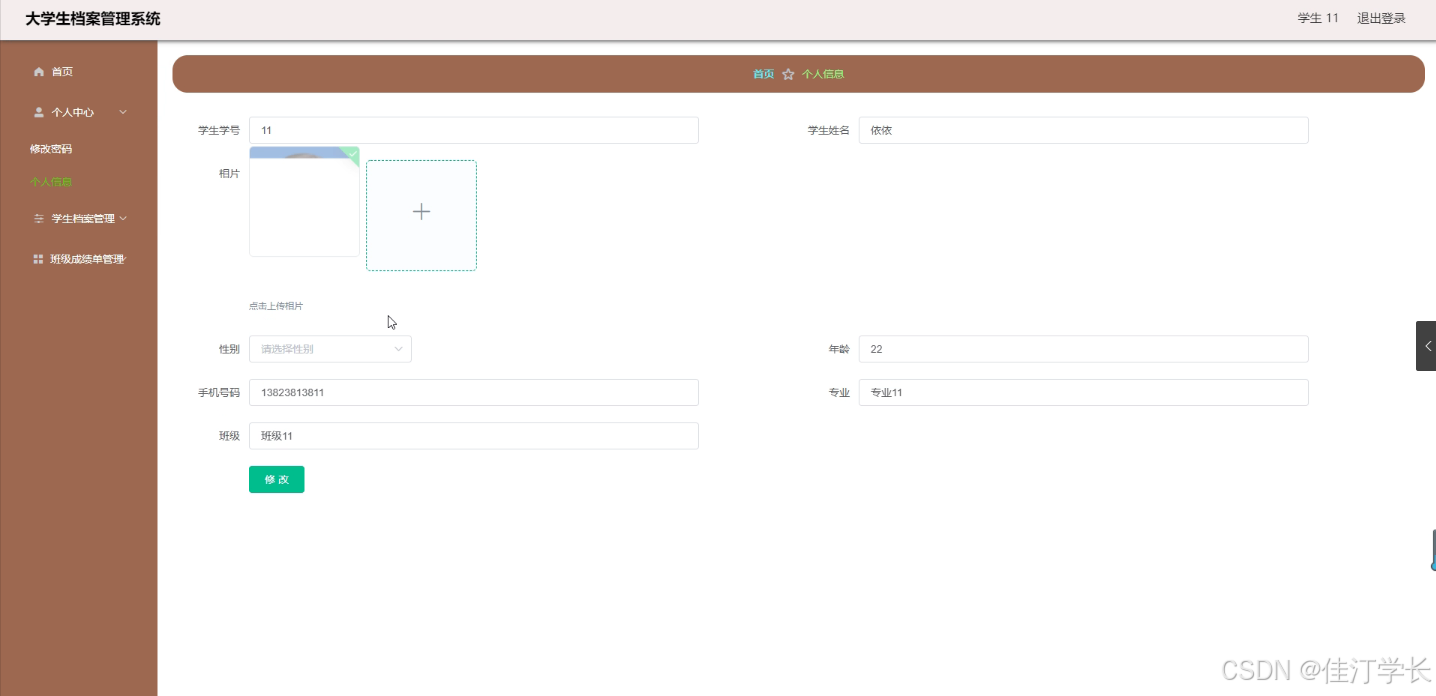This screenshot has width=1436, height=696.
Task: Click the plus icon to upload a photo
Action: pos(421,212)
